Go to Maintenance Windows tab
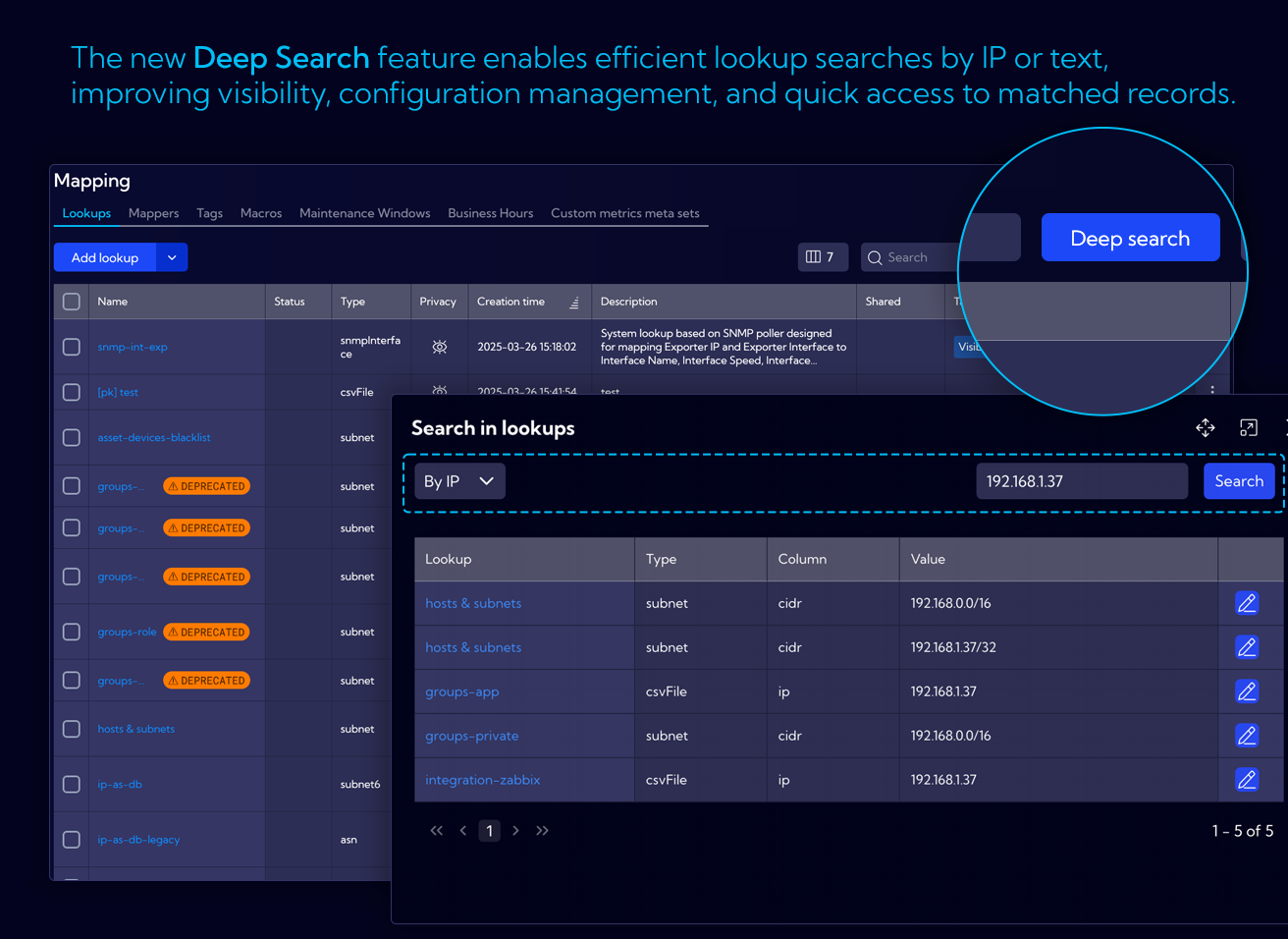 click(x=364, y=213)
